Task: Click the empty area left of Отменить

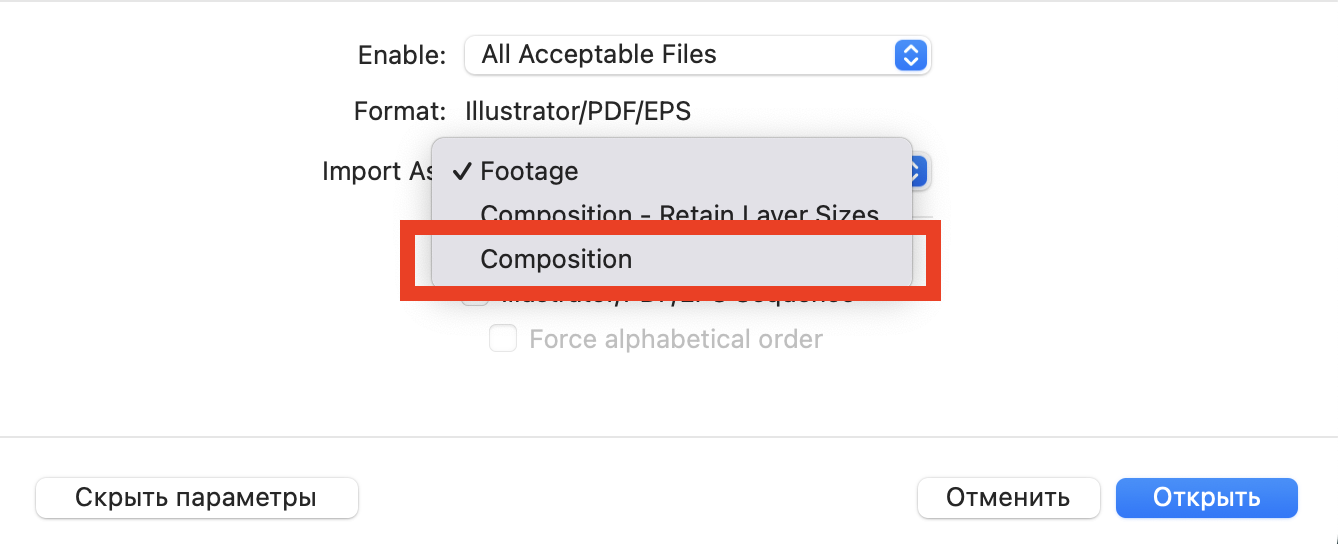Action: pos(640,498)
